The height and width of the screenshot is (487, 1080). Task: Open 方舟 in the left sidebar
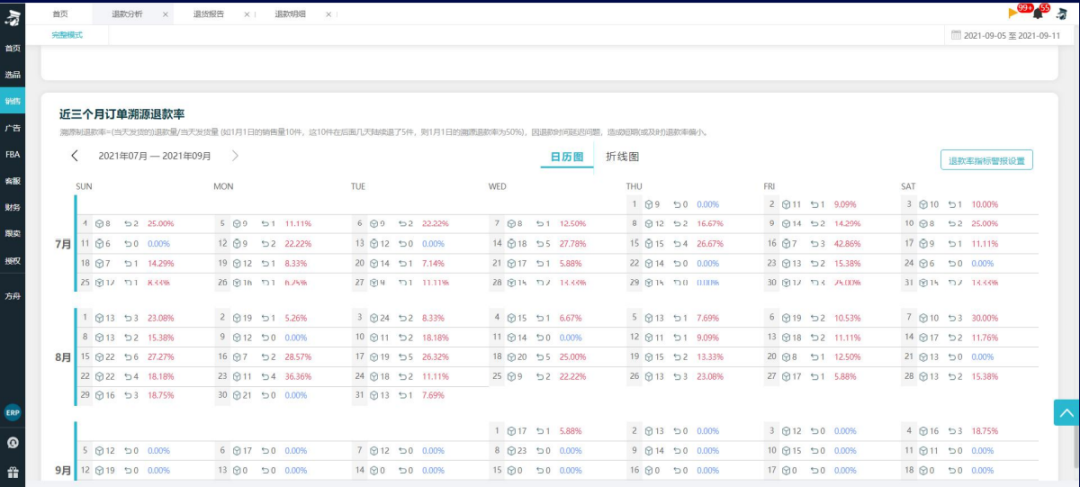[x=12, y=296]
